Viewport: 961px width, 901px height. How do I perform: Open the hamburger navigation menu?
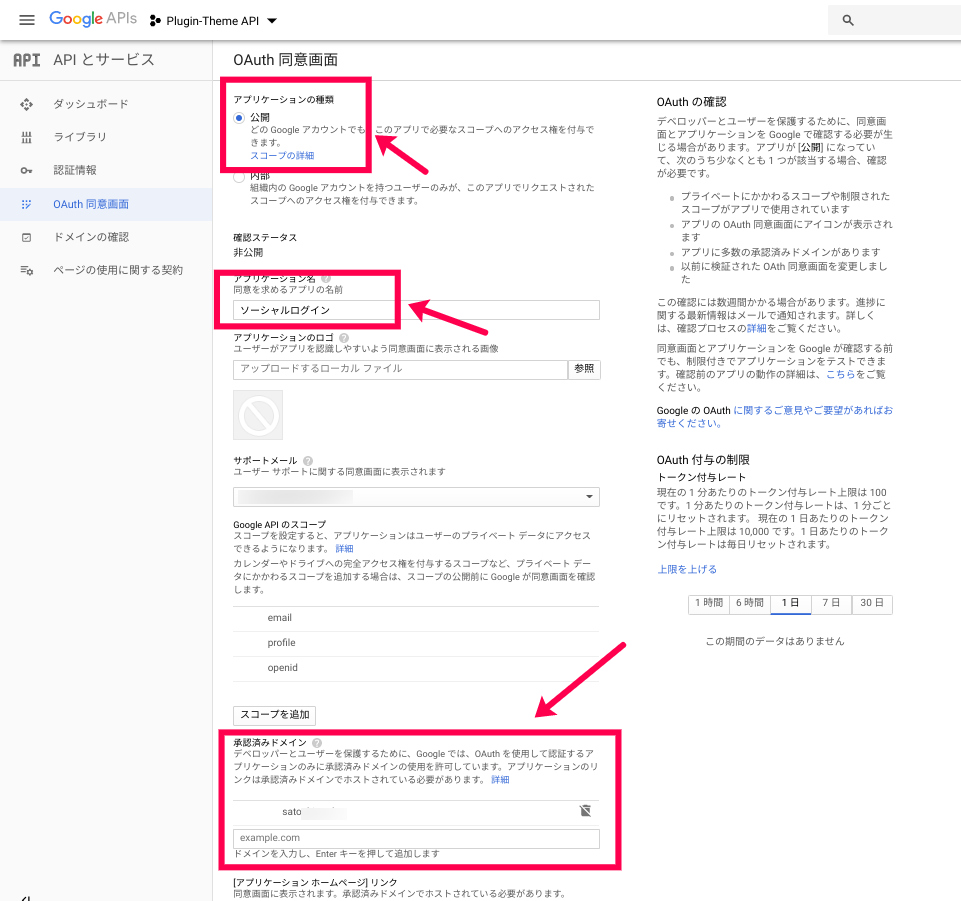(26, 20)
